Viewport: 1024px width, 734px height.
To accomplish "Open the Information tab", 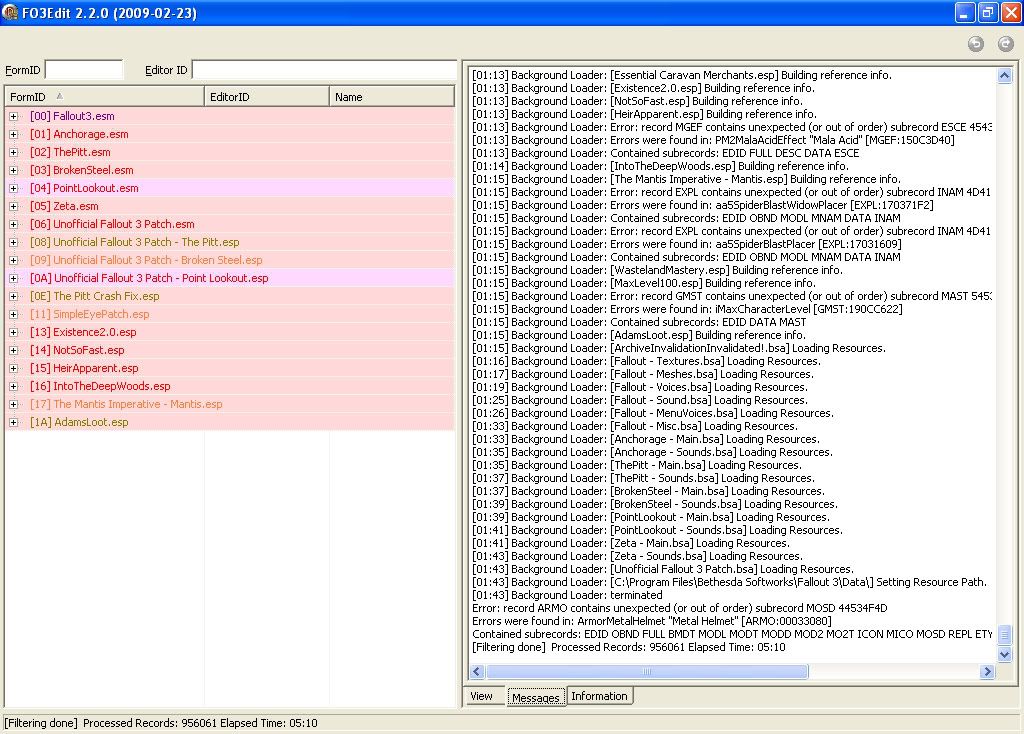I will [x=600, y=696].
